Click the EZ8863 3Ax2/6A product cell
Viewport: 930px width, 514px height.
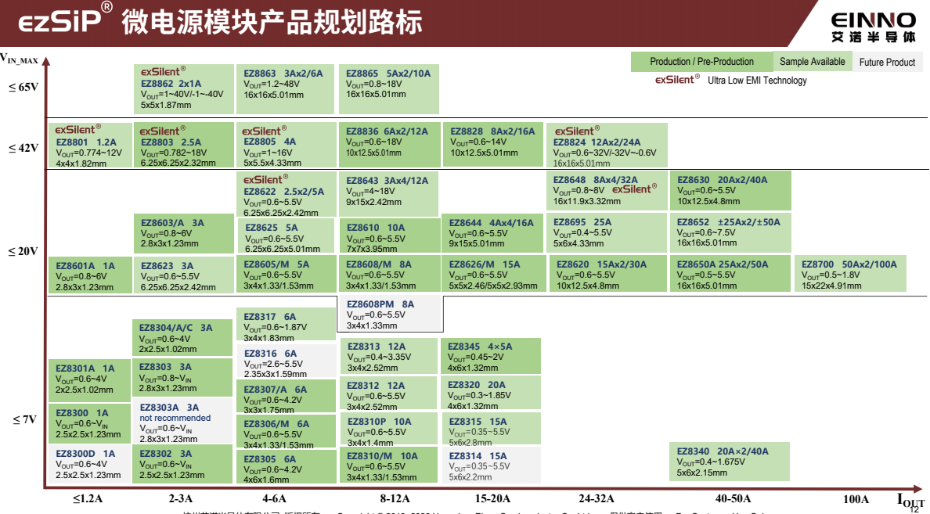click(x=285, y=89)
